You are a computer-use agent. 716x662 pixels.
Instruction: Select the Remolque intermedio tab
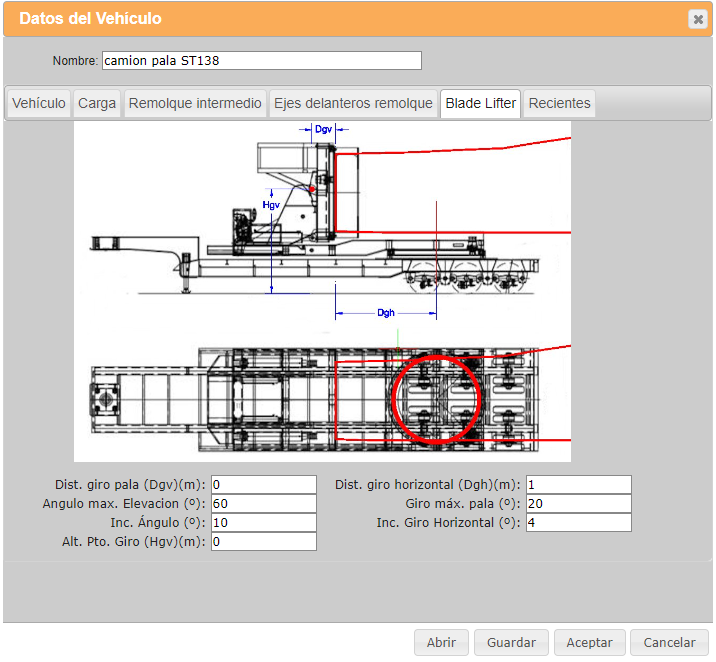[196, 103]
